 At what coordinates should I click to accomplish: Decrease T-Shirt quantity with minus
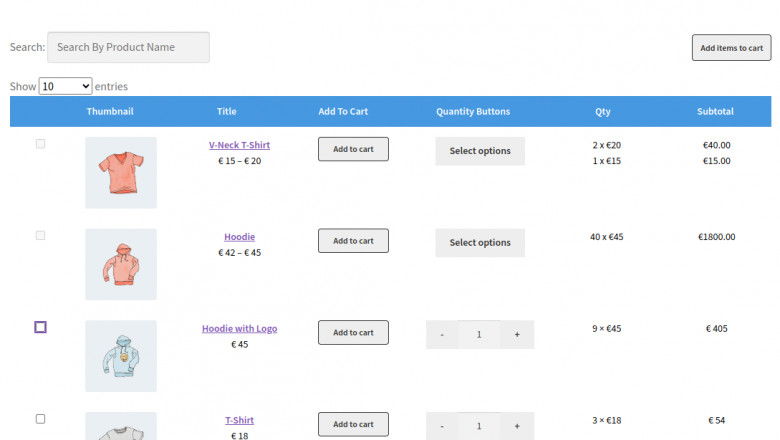[442, 426]
